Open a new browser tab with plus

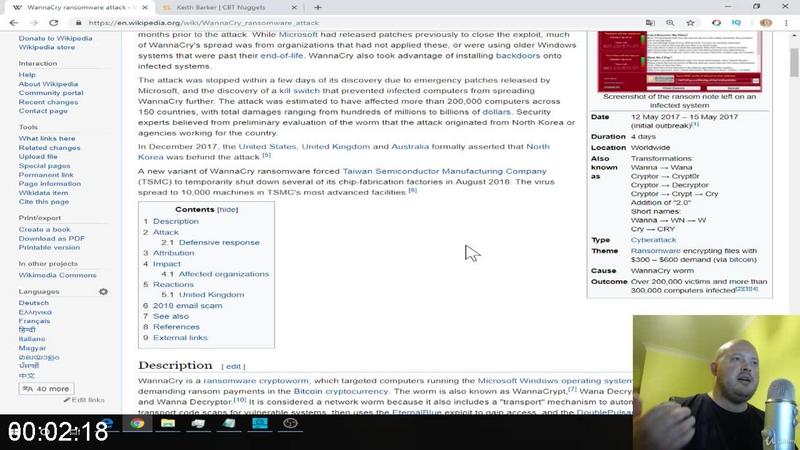tap(318, 7)
